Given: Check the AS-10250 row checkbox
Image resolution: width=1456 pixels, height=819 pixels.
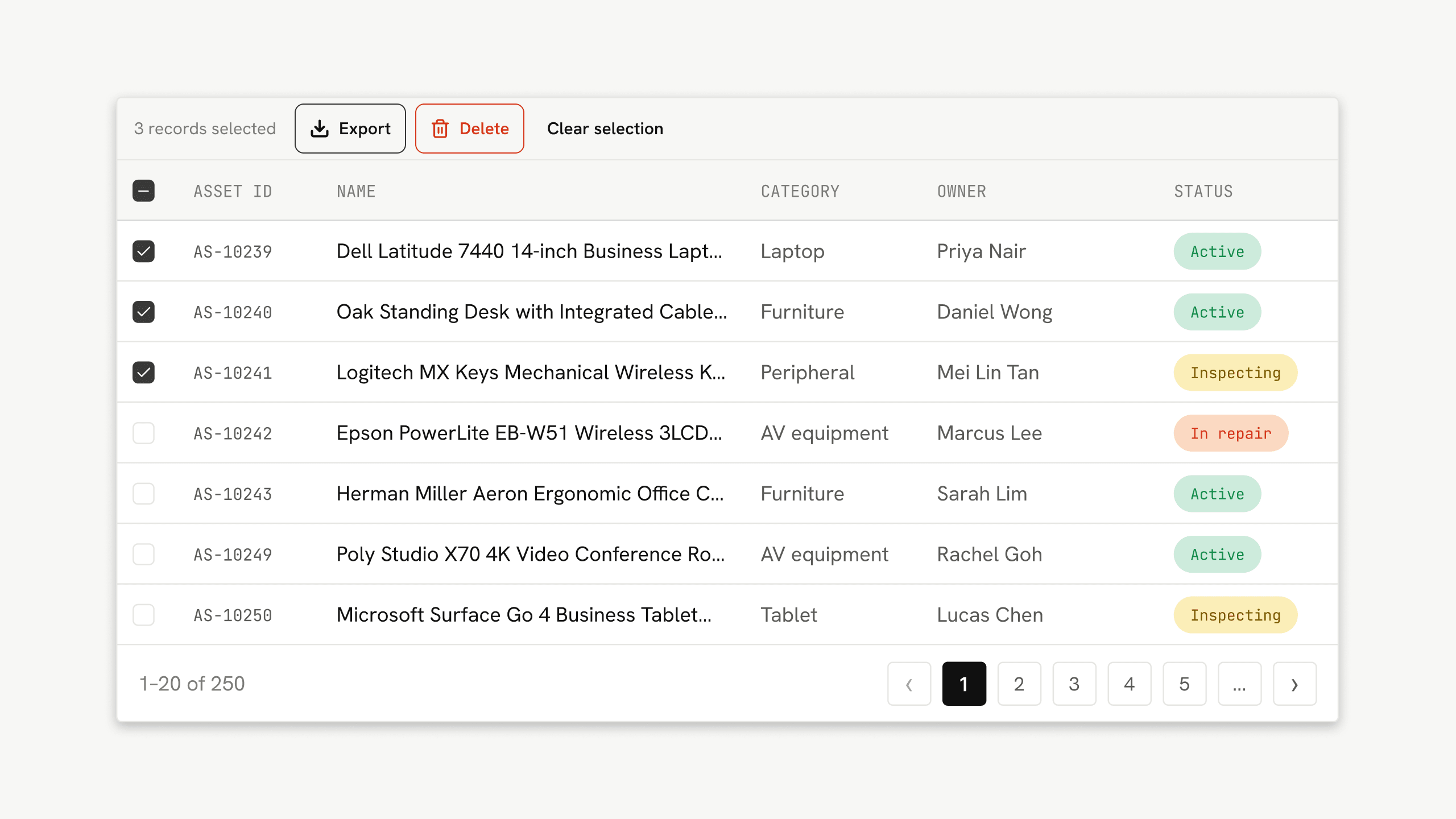Looking at the screenshot, I should [x=143, y=615].
